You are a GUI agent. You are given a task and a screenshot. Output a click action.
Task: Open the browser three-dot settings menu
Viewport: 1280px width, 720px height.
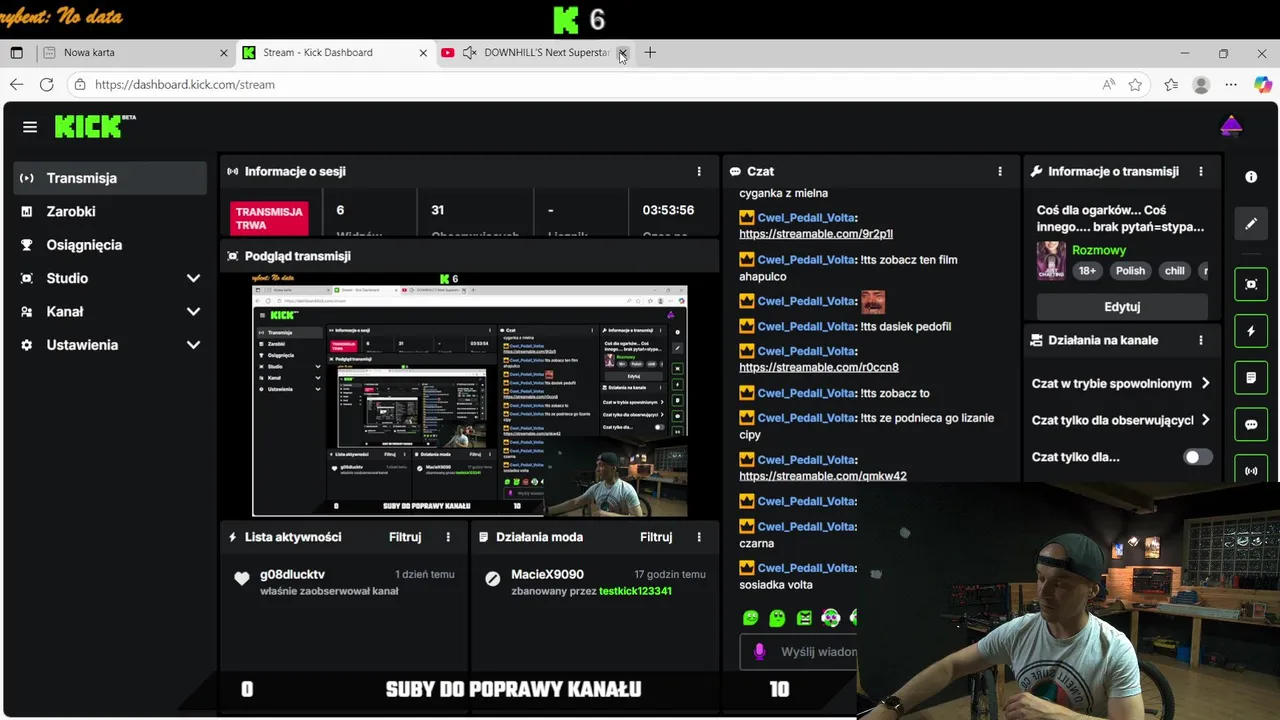click(1231, 85)
